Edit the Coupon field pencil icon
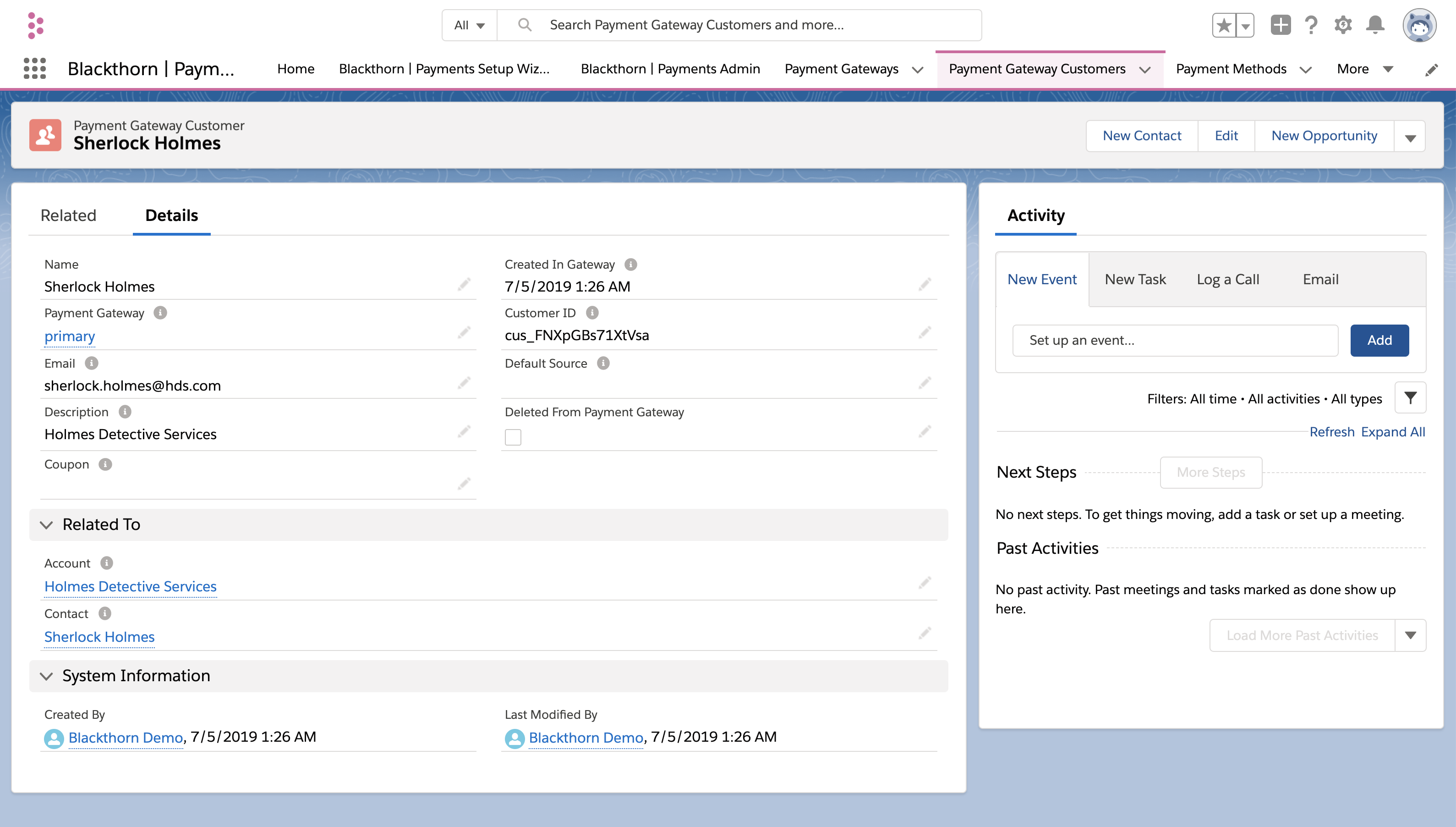Image resolution: width=1456 pixels, height=827 pixels. [464, 483]
